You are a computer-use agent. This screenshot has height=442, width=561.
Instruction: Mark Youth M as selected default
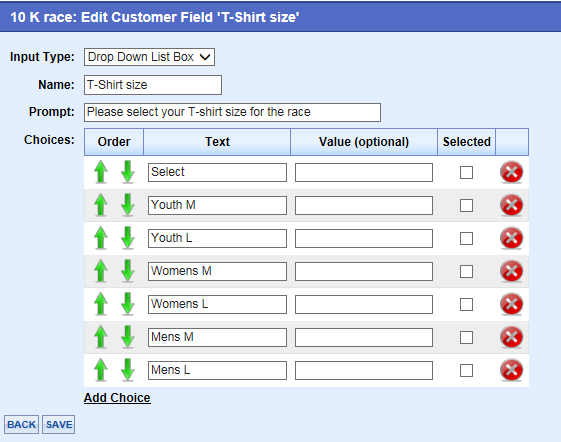[466, 205]
